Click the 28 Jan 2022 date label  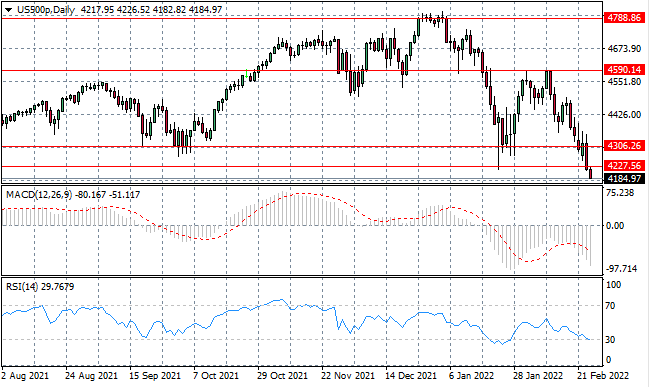538,376
